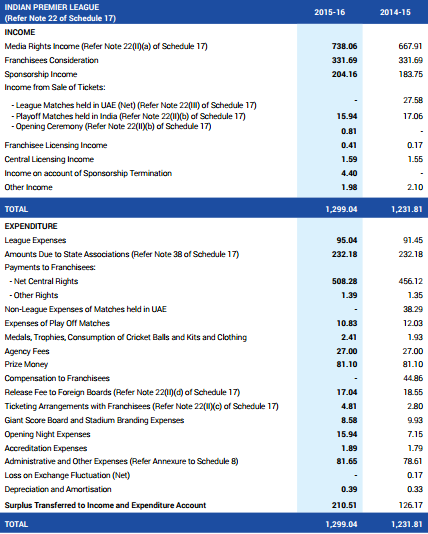The image size is (428, 534).
Task: Select Depreciation and Amortisation value 0.39
Action: click(x=349, y=489)
